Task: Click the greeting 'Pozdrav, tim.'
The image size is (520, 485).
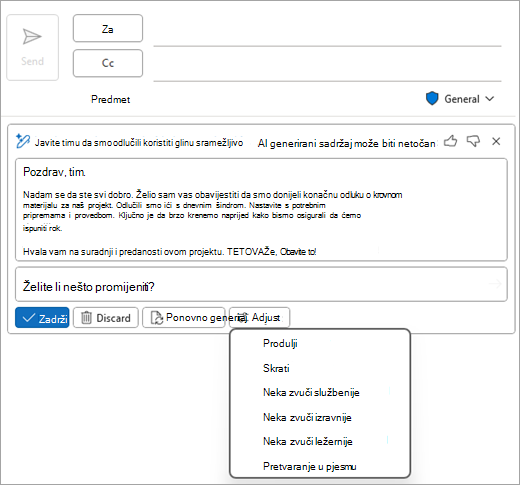Action: pos(54,172)
